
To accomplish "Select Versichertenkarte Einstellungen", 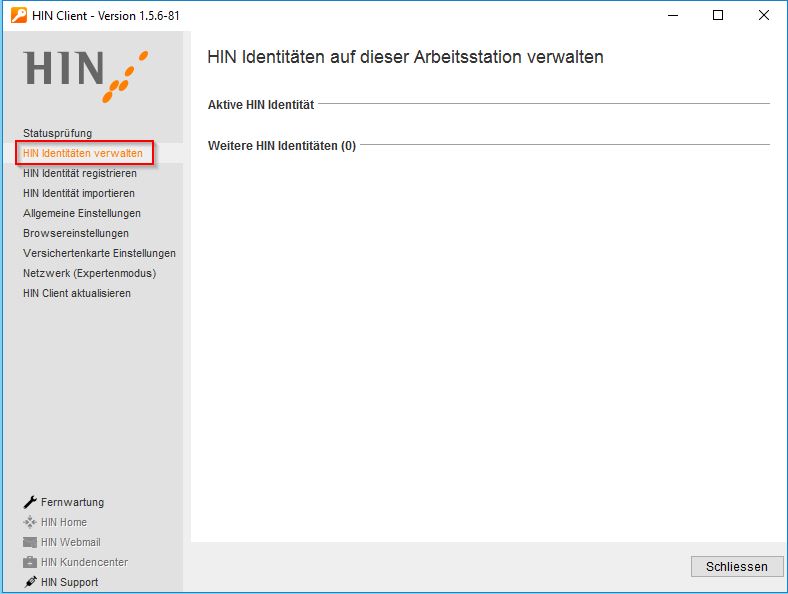I will pos(99,253).
